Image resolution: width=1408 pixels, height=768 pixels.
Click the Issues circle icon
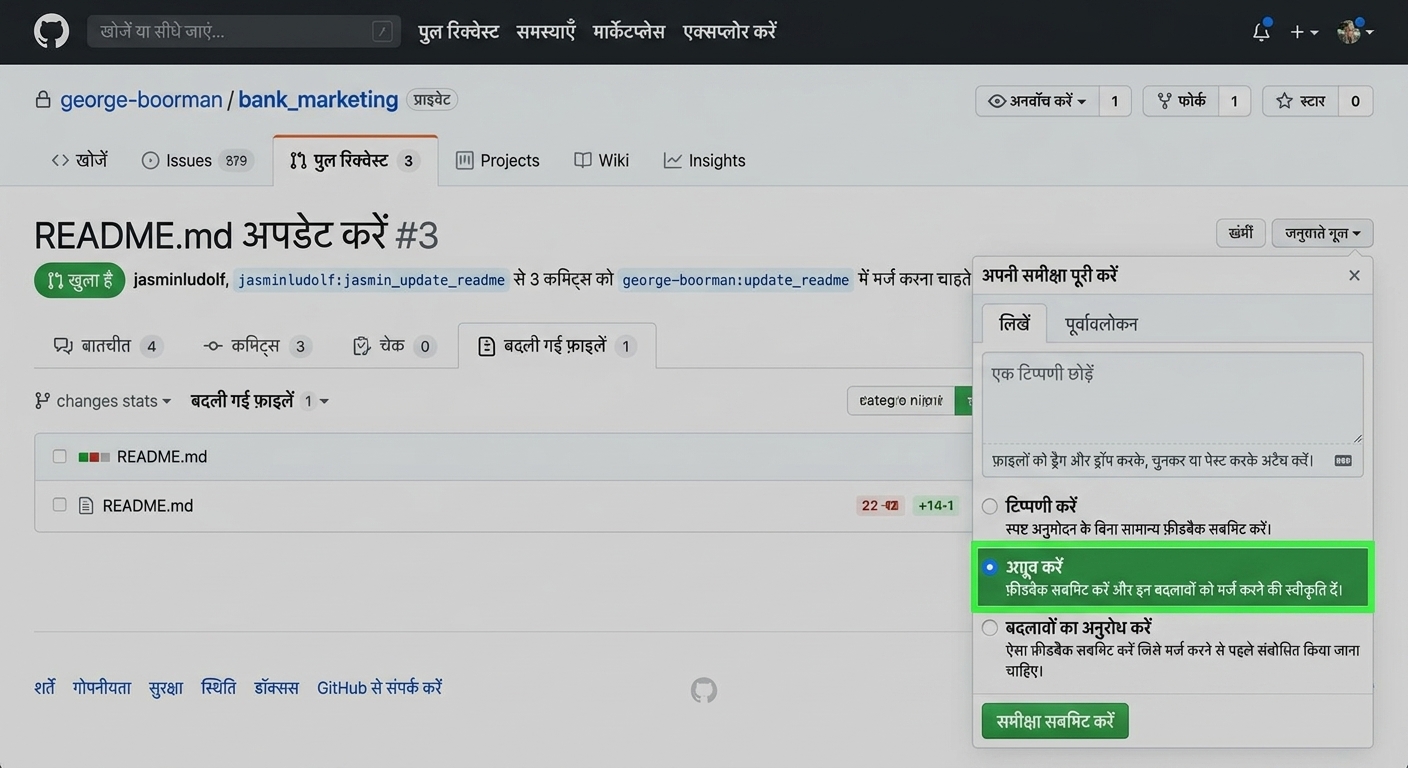(x=150, y=160)
